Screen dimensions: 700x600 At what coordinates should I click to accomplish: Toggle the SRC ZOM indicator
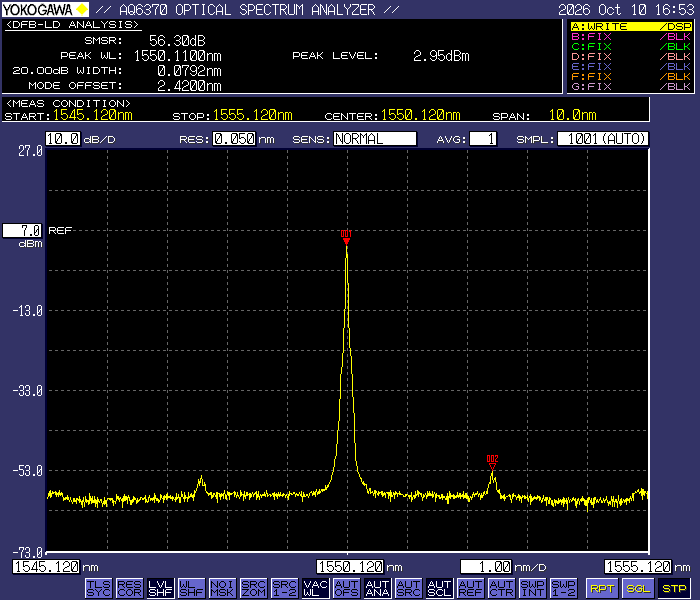253,588
